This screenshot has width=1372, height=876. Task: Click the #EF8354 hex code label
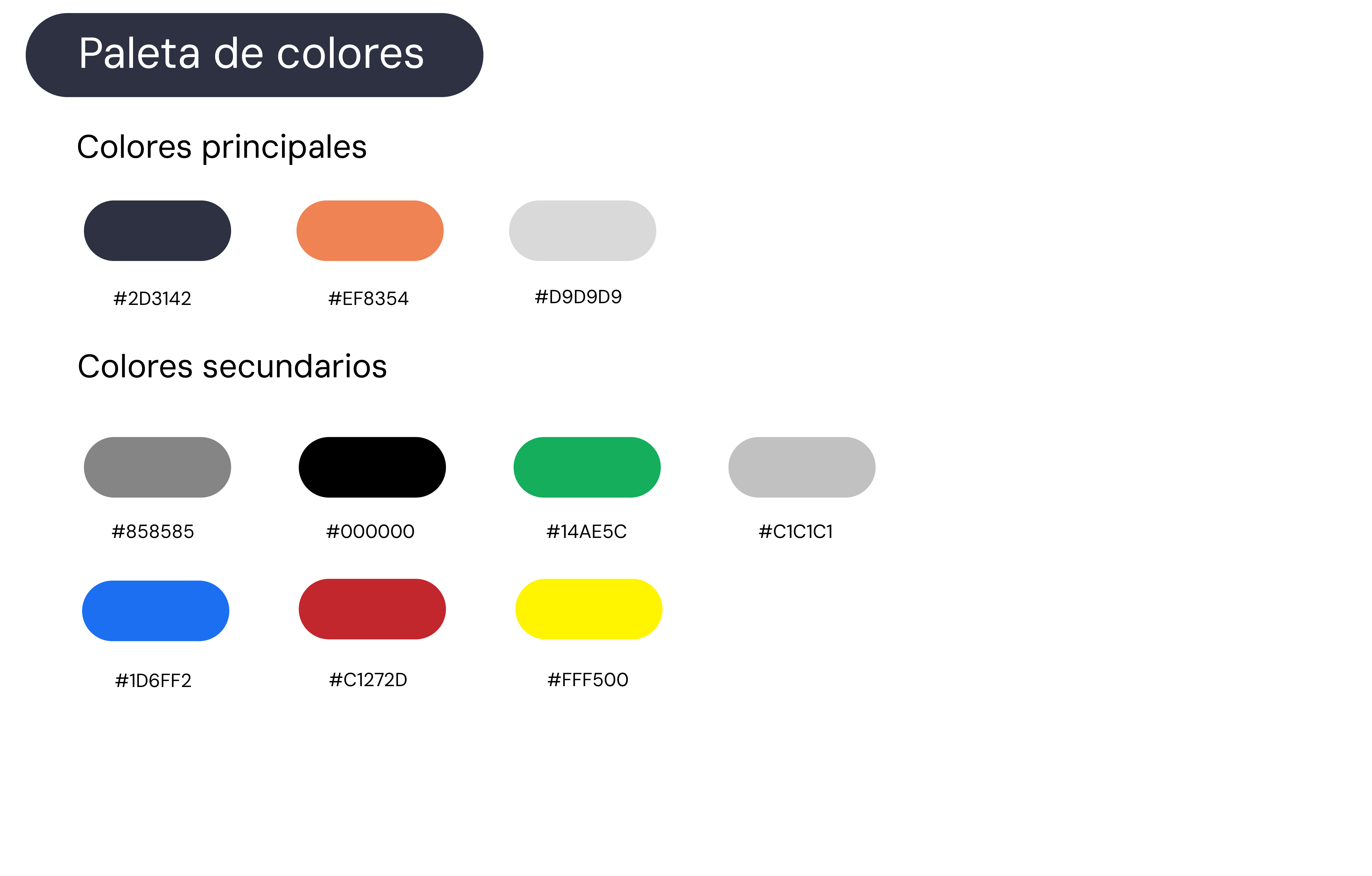[368, 299]
